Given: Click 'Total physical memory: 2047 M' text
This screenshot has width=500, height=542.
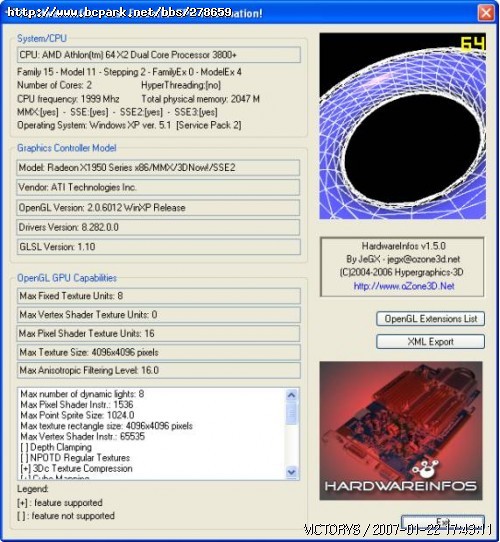Looking at the screenshot, I should point(200,99).
